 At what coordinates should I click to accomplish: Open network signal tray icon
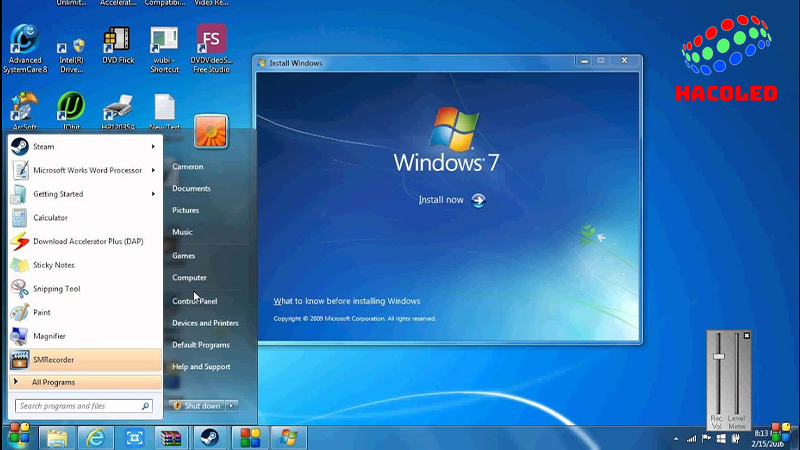point(691,438)
